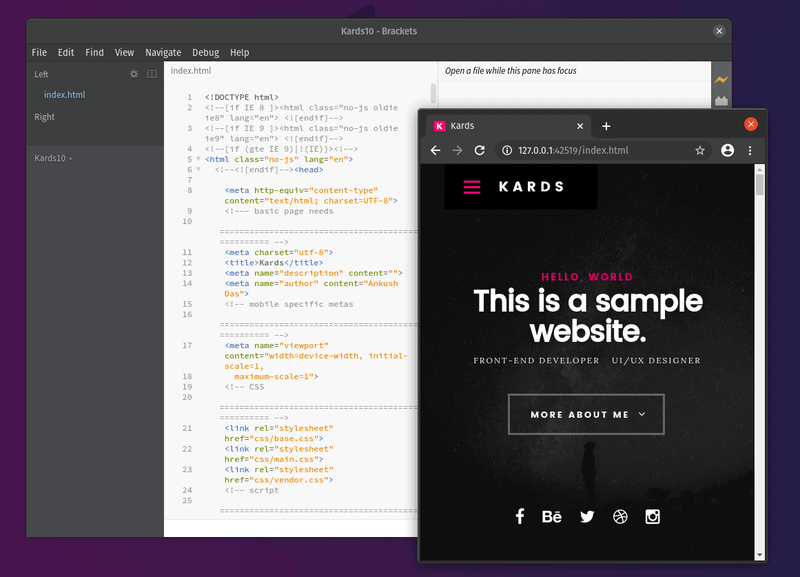Open the Debug menu in Brackets

tap(206, 52)
